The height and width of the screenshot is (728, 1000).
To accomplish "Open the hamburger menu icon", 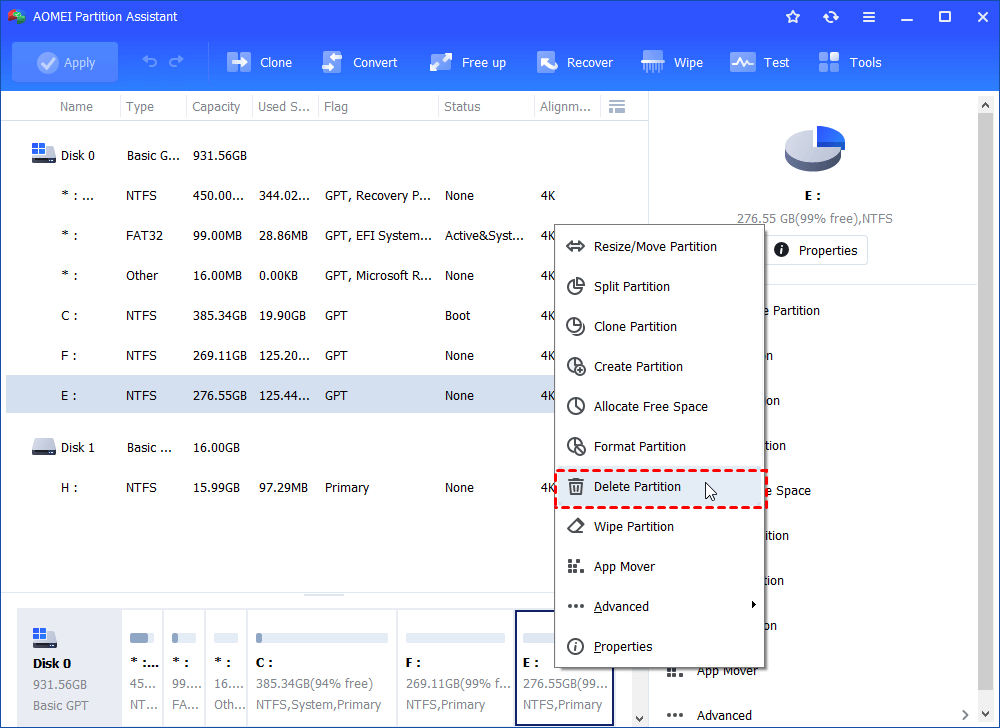I will [868, 16].
